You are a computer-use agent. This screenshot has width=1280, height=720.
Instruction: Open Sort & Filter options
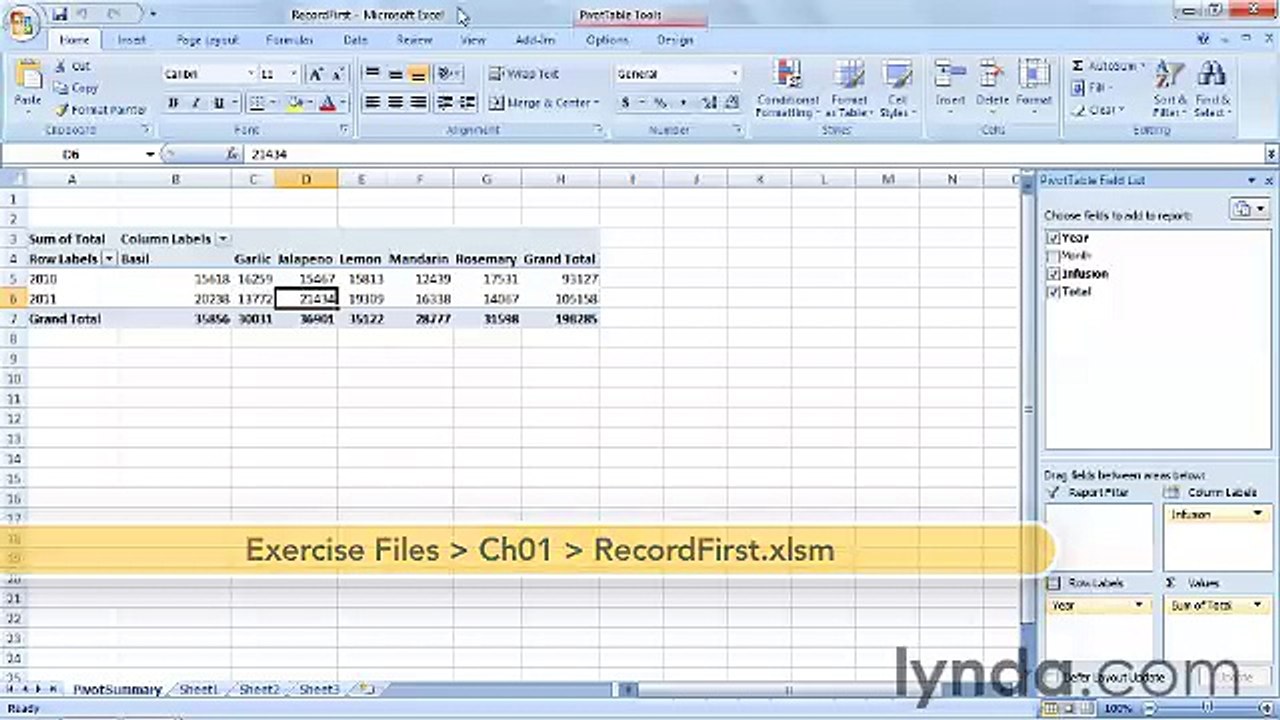[x=1170, y=88]
